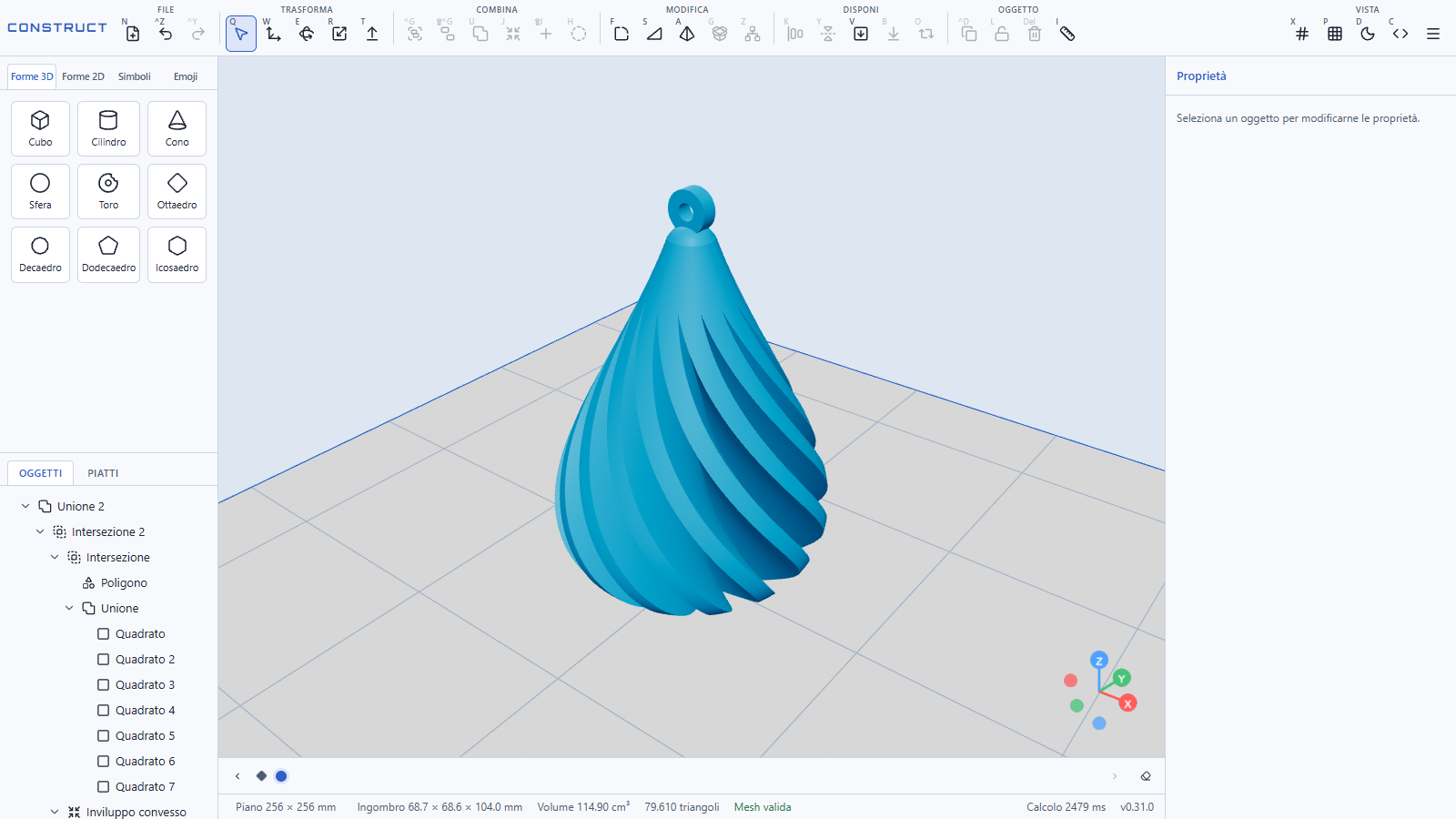Choose the rotate tool in Trasforma
The height and width of the screenshot is (819, 1456).
pos(307,34)
